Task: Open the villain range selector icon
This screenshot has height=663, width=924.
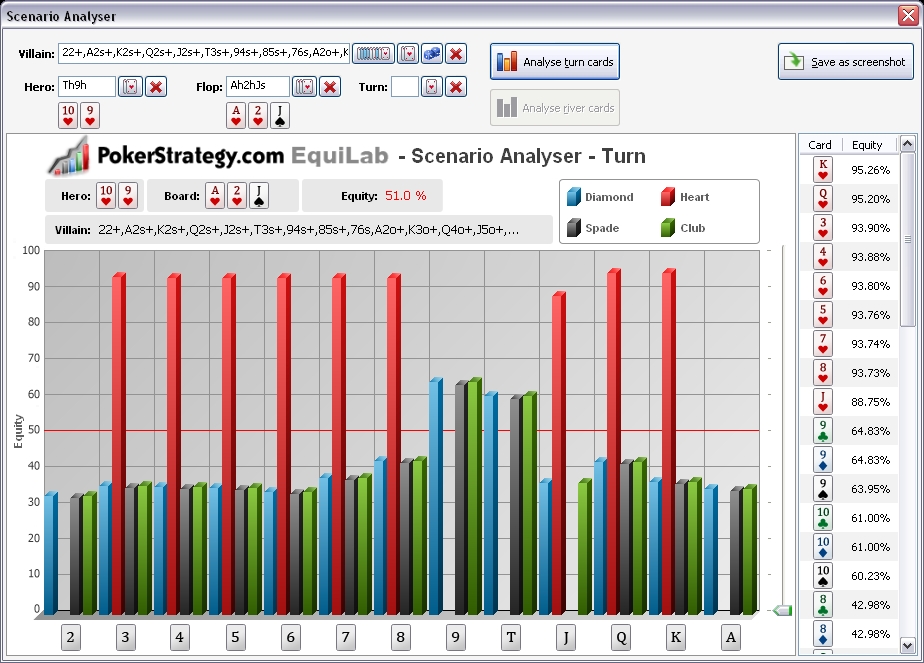Action: (372, 54)
